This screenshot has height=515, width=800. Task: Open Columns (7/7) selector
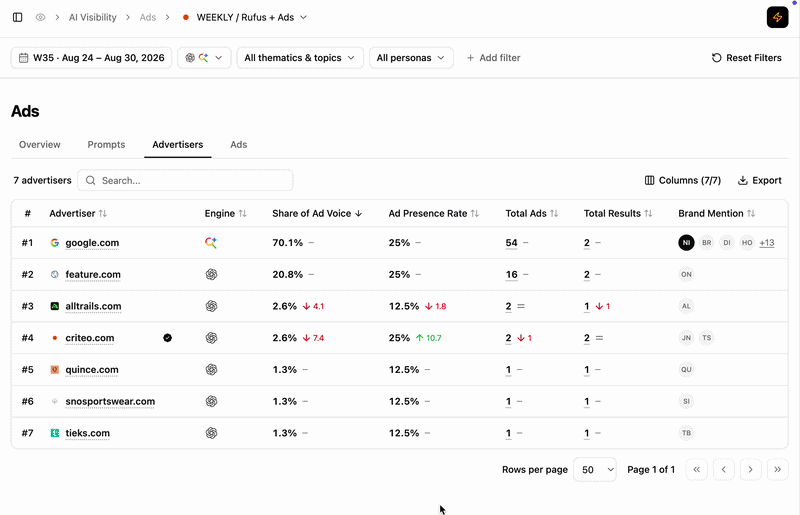(x=683, y=180)
